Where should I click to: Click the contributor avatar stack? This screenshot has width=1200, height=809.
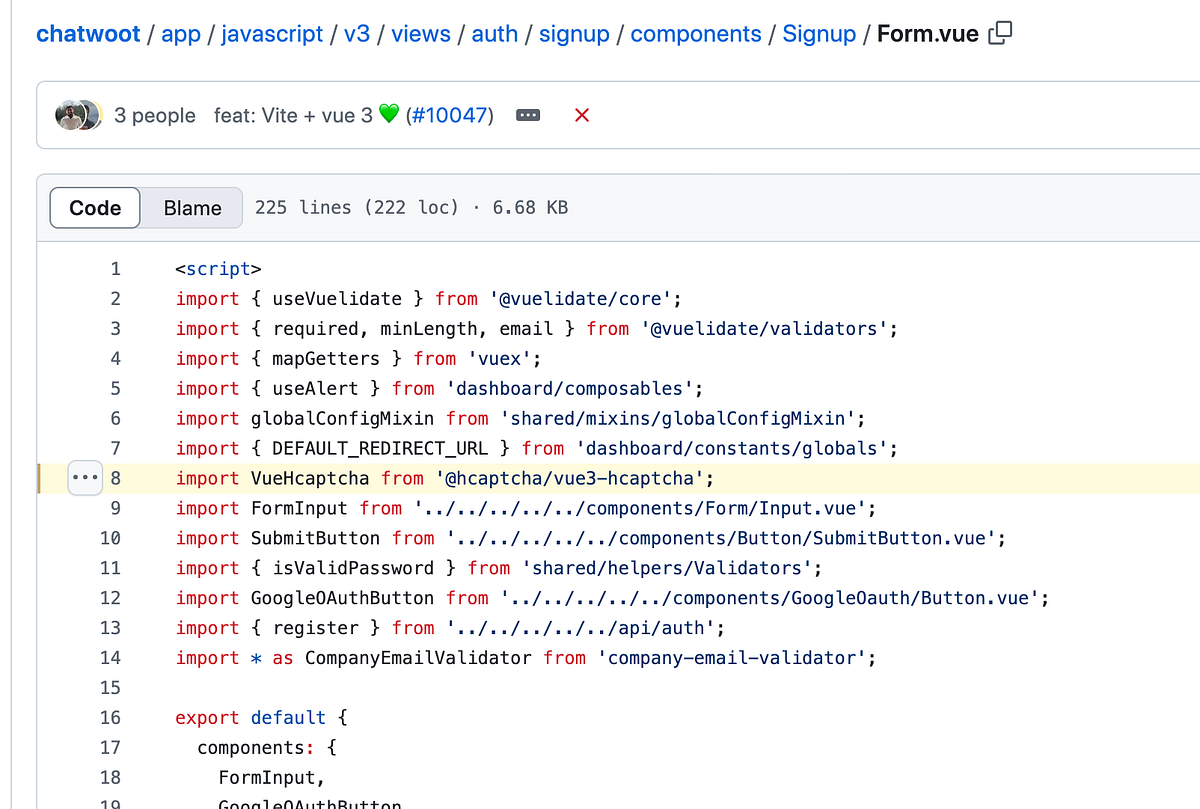[78, 115]
